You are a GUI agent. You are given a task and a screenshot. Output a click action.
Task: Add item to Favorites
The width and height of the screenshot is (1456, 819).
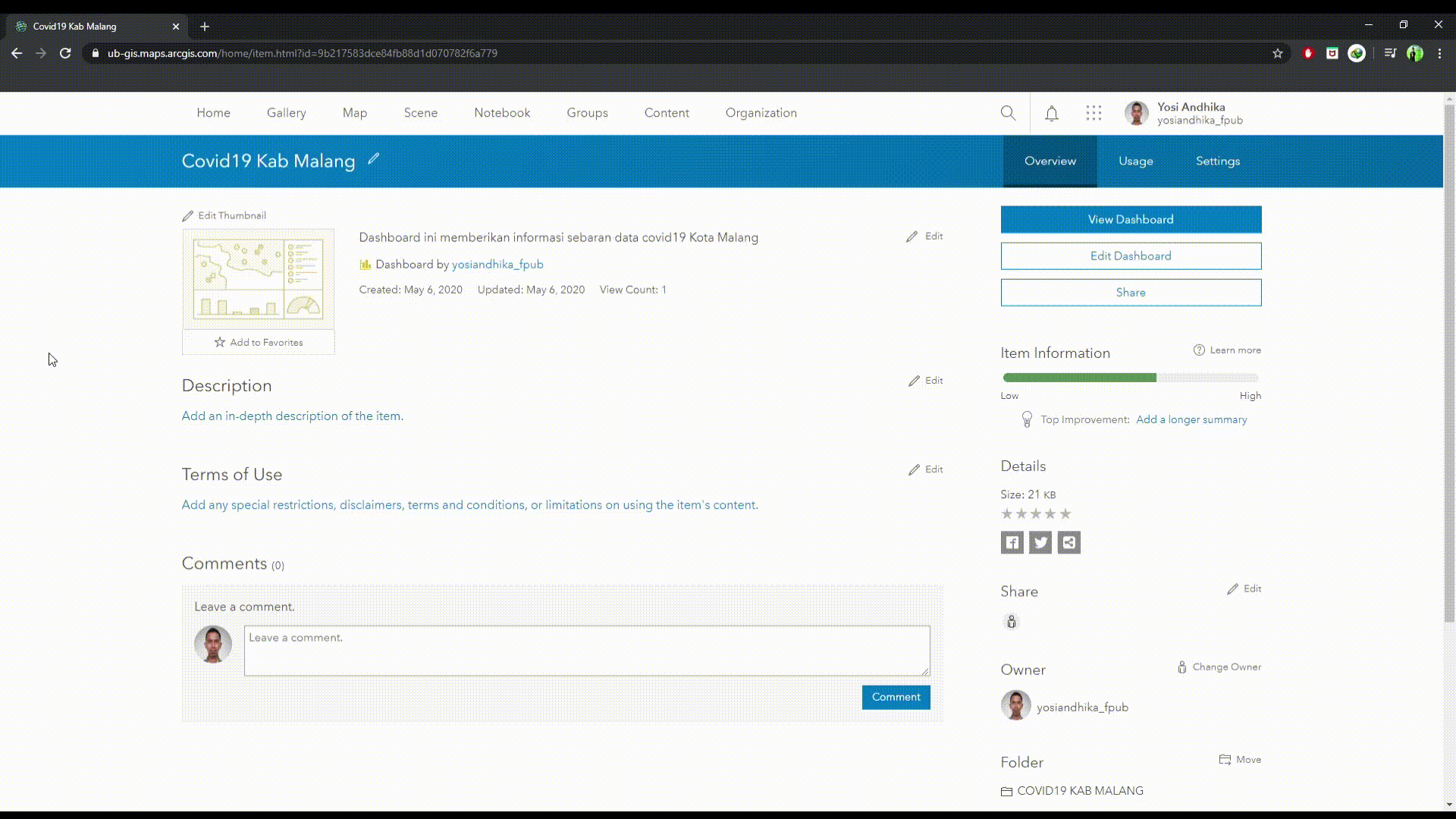[x=258, y=343]
